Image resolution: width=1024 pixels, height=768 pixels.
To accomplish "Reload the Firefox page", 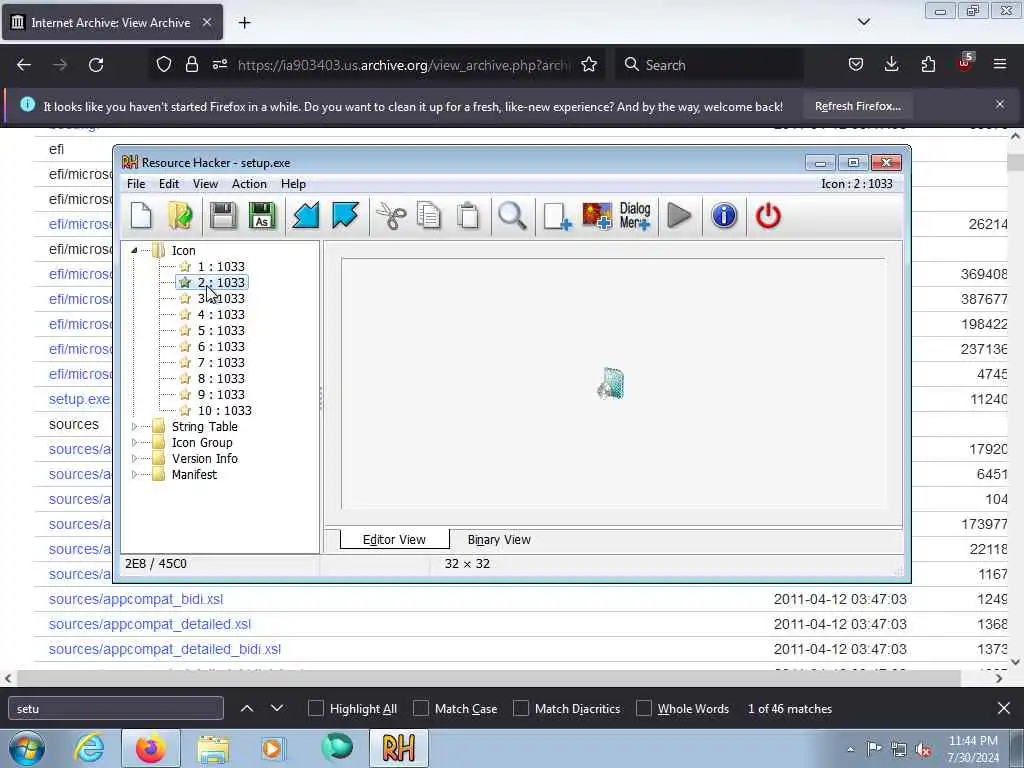I will (96, 65).
